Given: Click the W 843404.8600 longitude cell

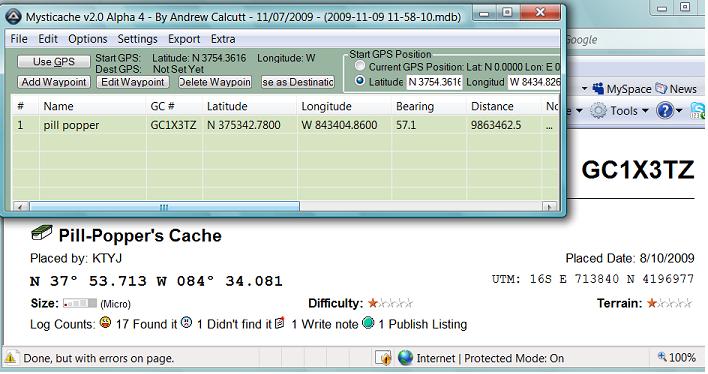Looking at the screenshot, I should pyautogui.click(x=340, y=125).
